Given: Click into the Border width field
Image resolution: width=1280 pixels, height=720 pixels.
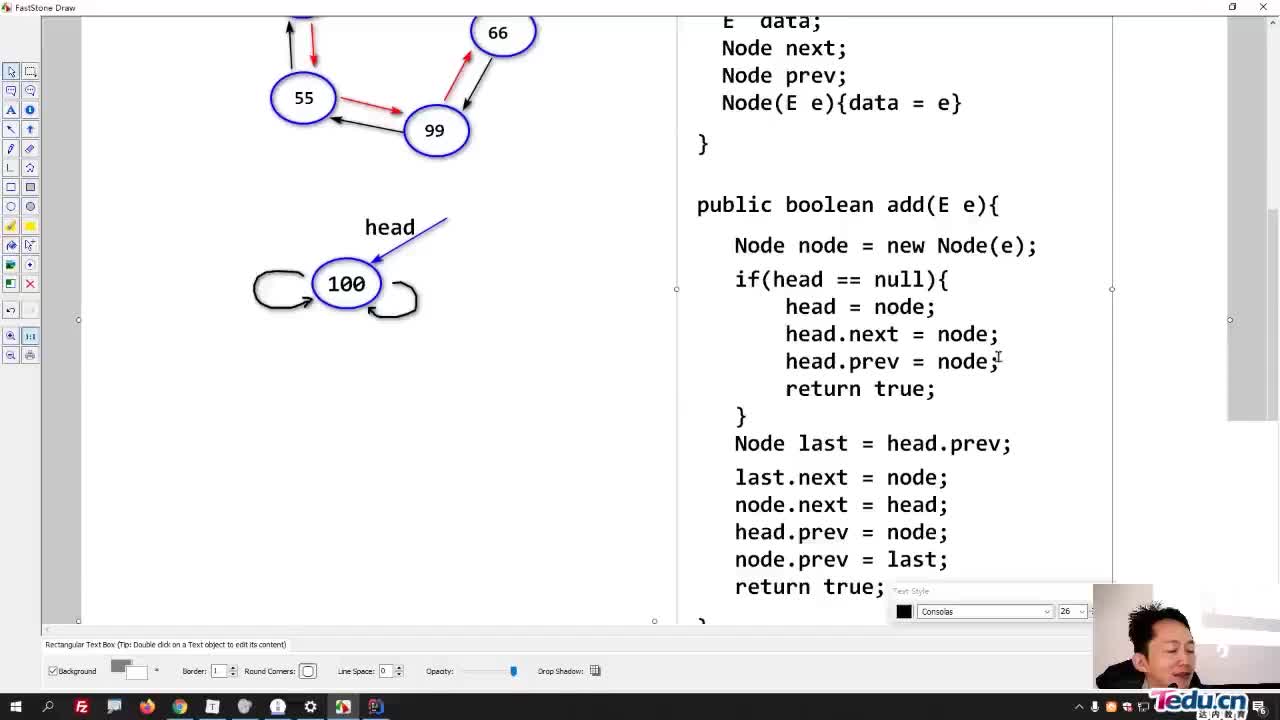Looking at the screenshot, I should (x=218, y=671).
